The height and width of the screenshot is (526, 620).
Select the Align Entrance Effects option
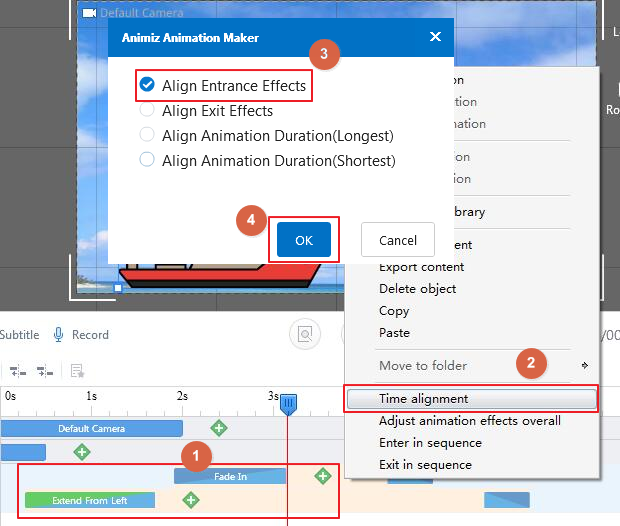tap(147, 86)
